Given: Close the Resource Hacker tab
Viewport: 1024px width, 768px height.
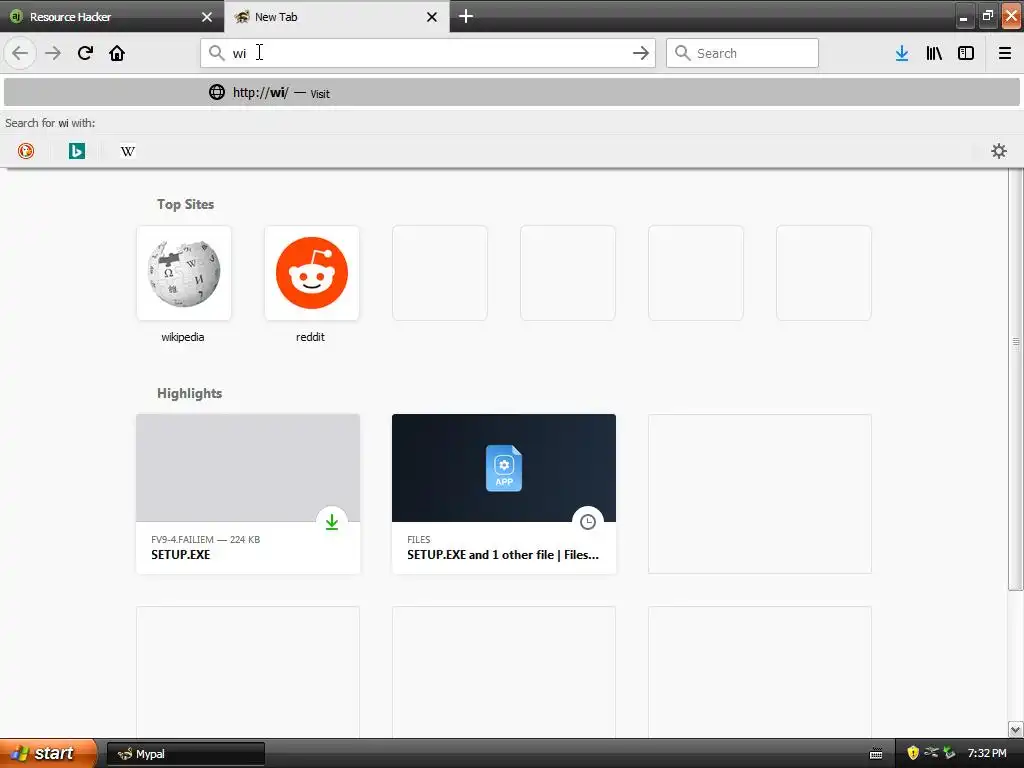Looking at the screenshot, I should [x=207, y=17].
